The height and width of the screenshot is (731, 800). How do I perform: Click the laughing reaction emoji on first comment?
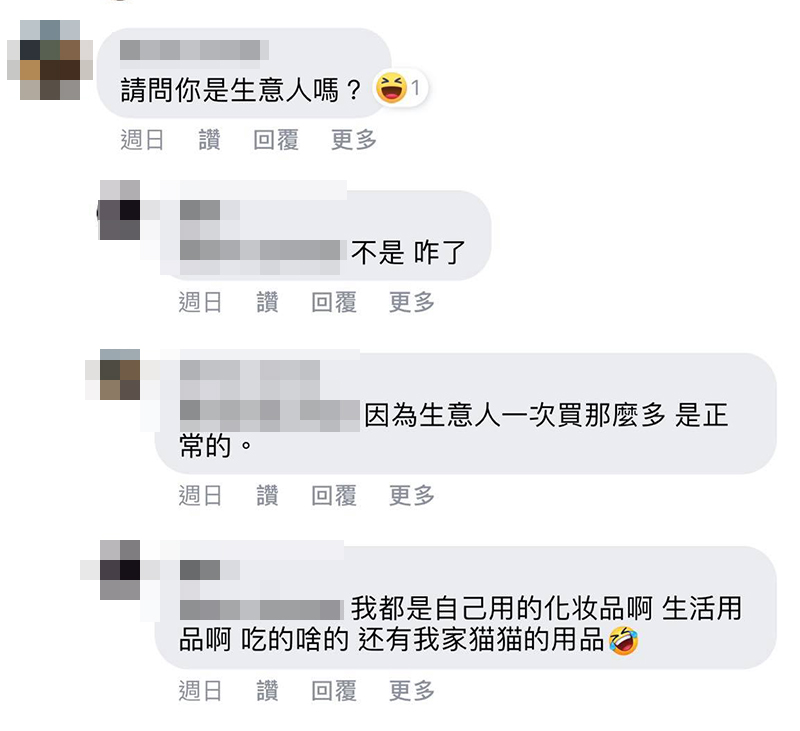pyautogui.click(x=391, y=88)
